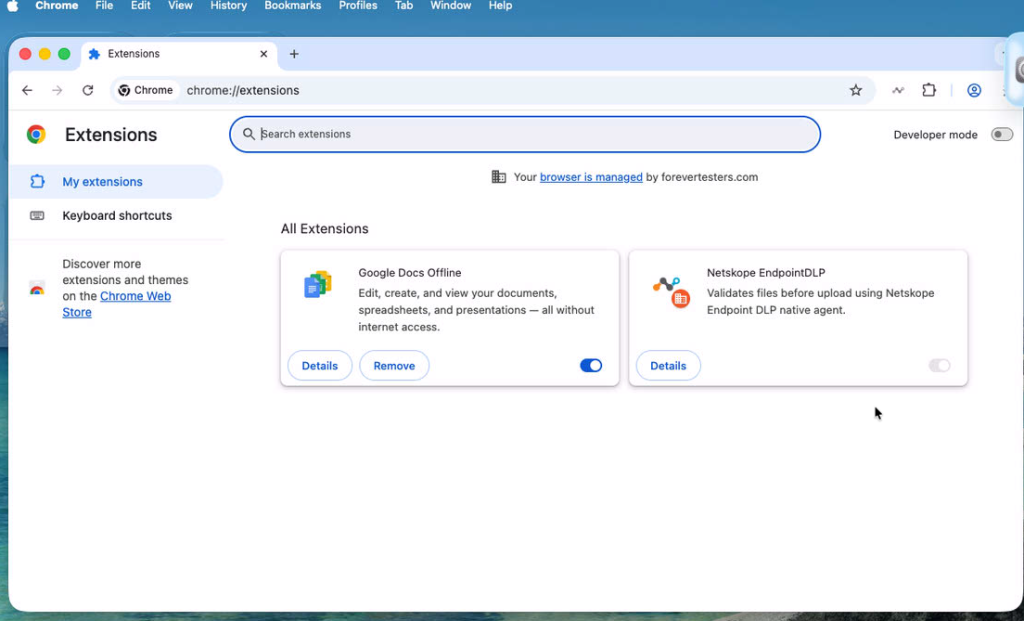Open the File menu
Image resolution: width=1024 pixels, height=621 pixels.
[104, 6]
